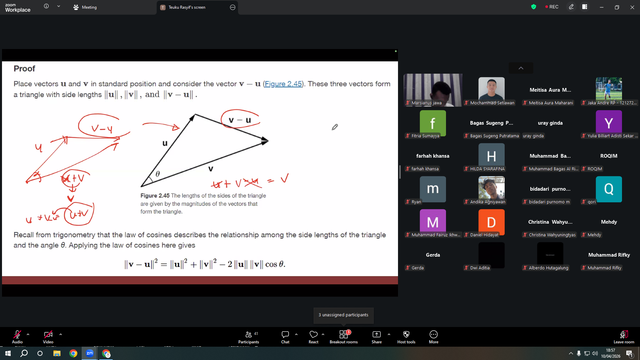Start video with the Video icon
640x360 pixels.
tap(48, 336)
